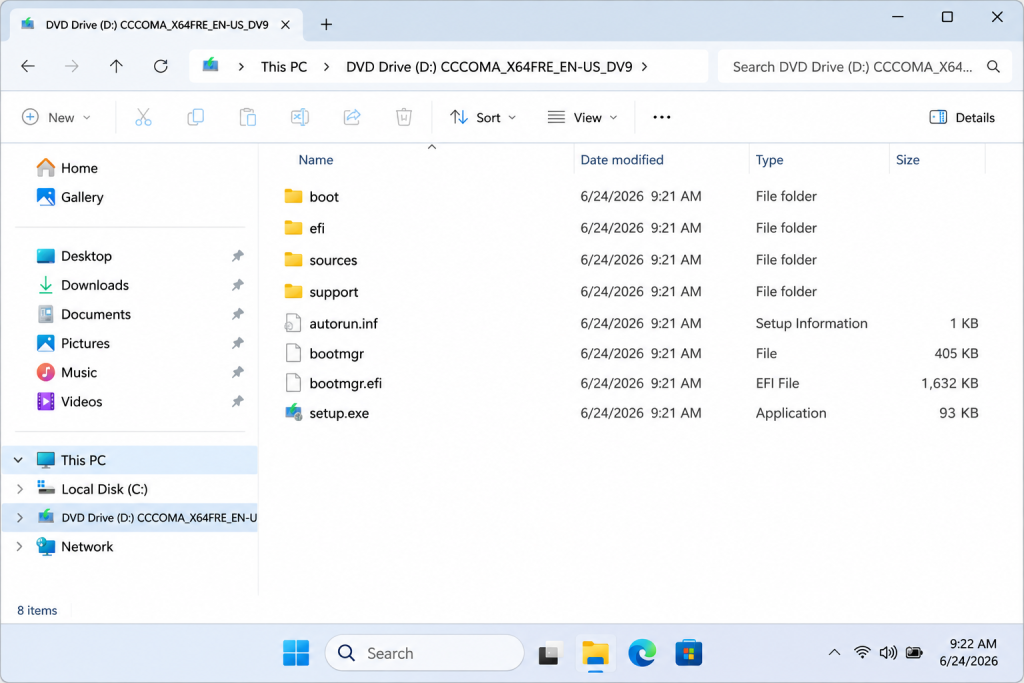Screen dimensions: 1024x683
Task: Click This PC in the address breadcrumb
Action: pos(283,67)
